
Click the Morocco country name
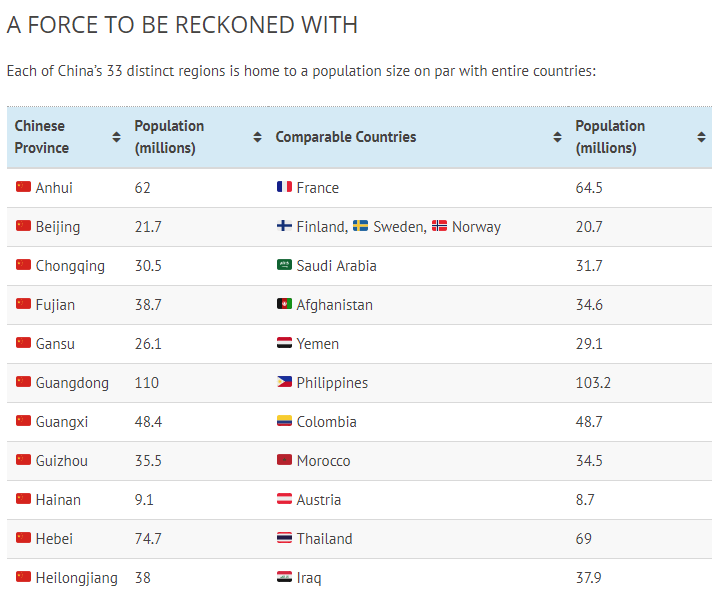pos(323,461)
